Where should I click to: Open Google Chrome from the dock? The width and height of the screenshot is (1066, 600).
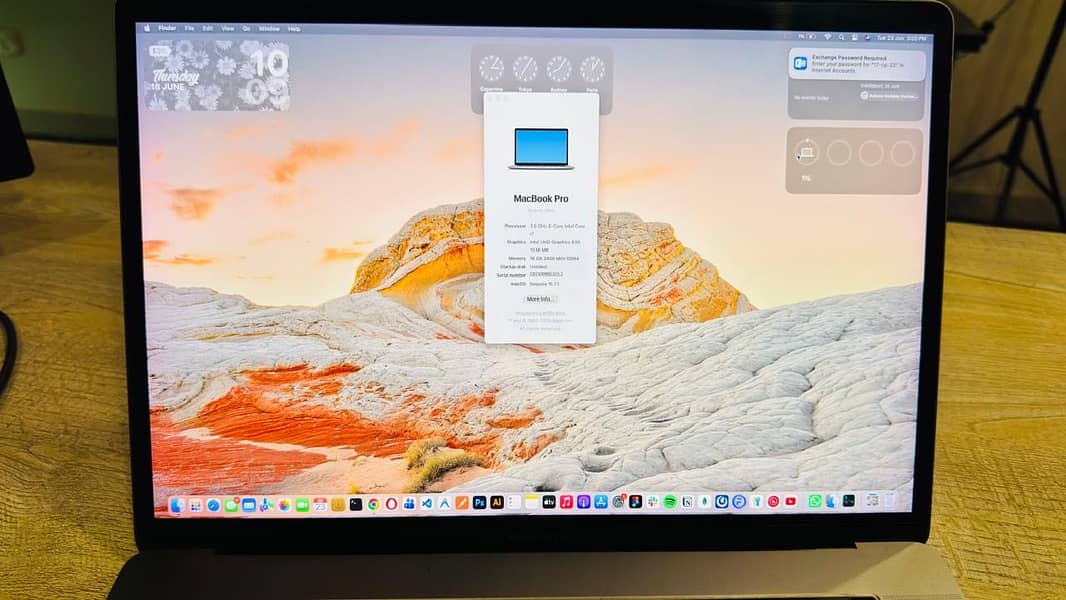pos(373,504)
